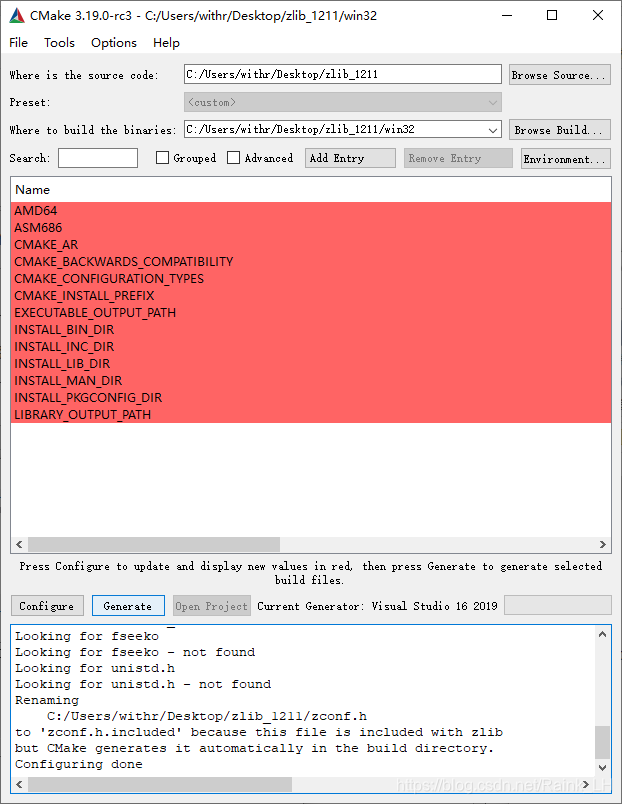Click the Configure button

(47, 606)
